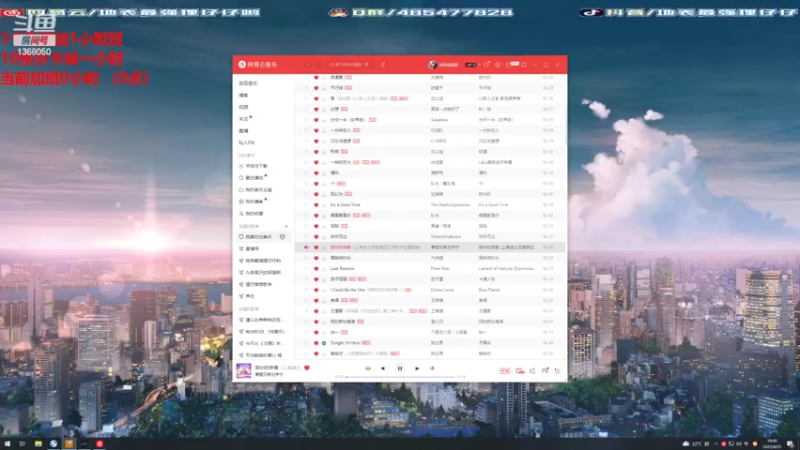Open the settings gear in header
This screenshot has width=800, height=450.
497,65
